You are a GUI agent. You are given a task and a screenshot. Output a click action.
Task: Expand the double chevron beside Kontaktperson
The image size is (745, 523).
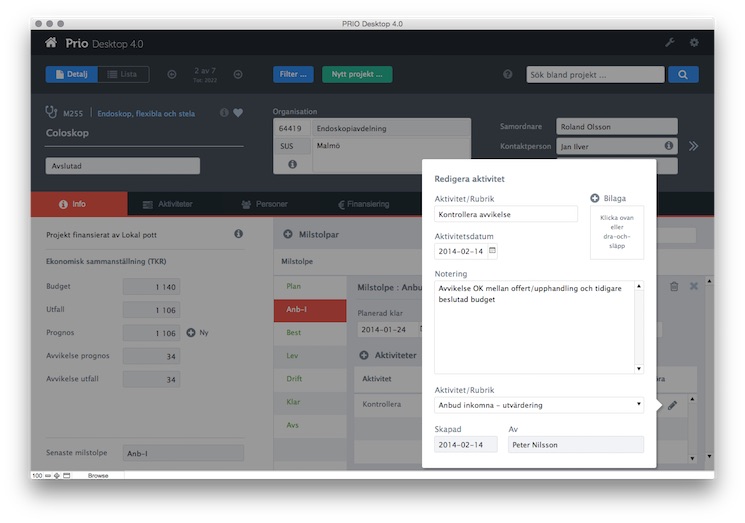coord(694,146)
